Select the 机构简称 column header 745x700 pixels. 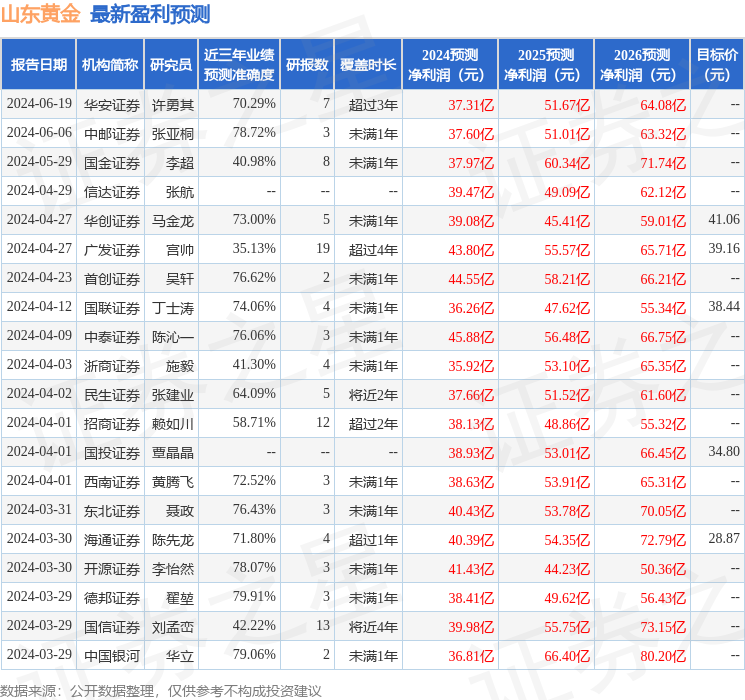click(110, 65)
